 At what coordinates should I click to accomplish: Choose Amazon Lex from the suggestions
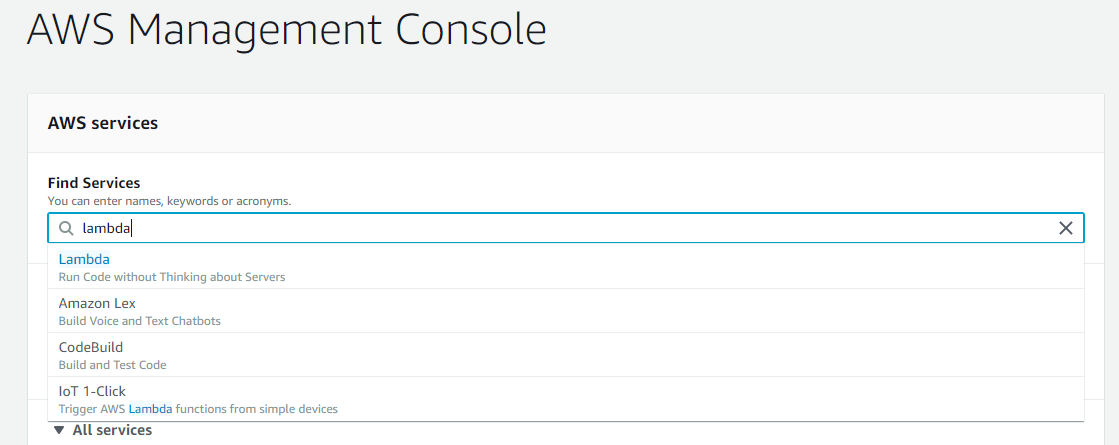[97, 304]
